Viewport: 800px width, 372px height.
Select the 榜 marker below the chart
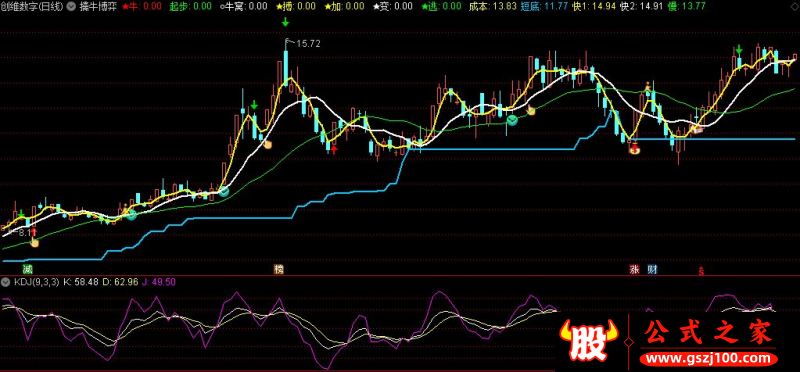[x=278, y=269]
